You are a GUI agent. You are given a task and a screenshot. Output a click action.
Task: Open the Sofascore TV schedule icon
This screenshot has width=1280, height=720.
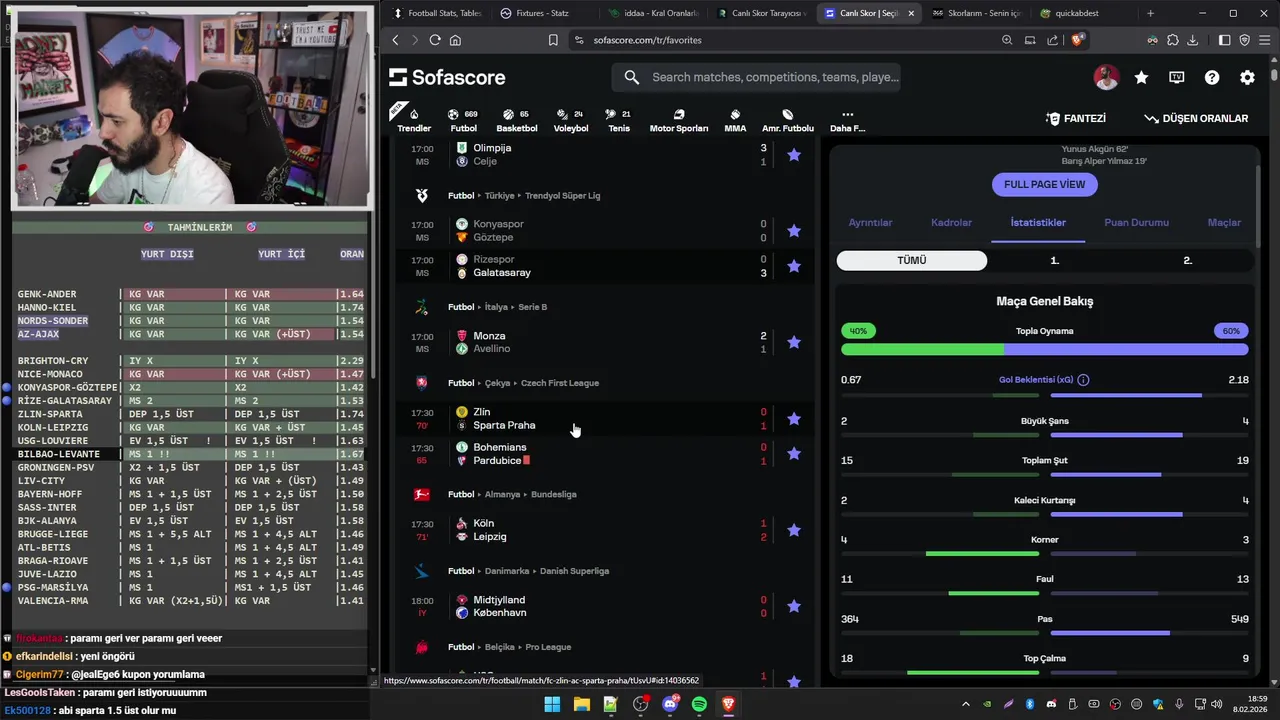click(x=1177, y=77)
